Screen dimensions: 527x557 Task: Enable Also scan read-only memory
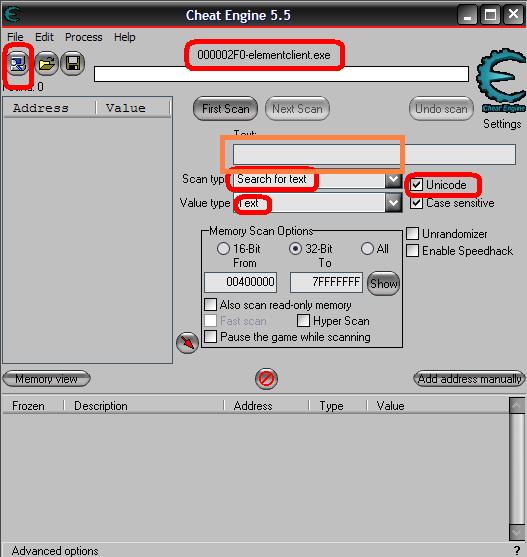211,305
